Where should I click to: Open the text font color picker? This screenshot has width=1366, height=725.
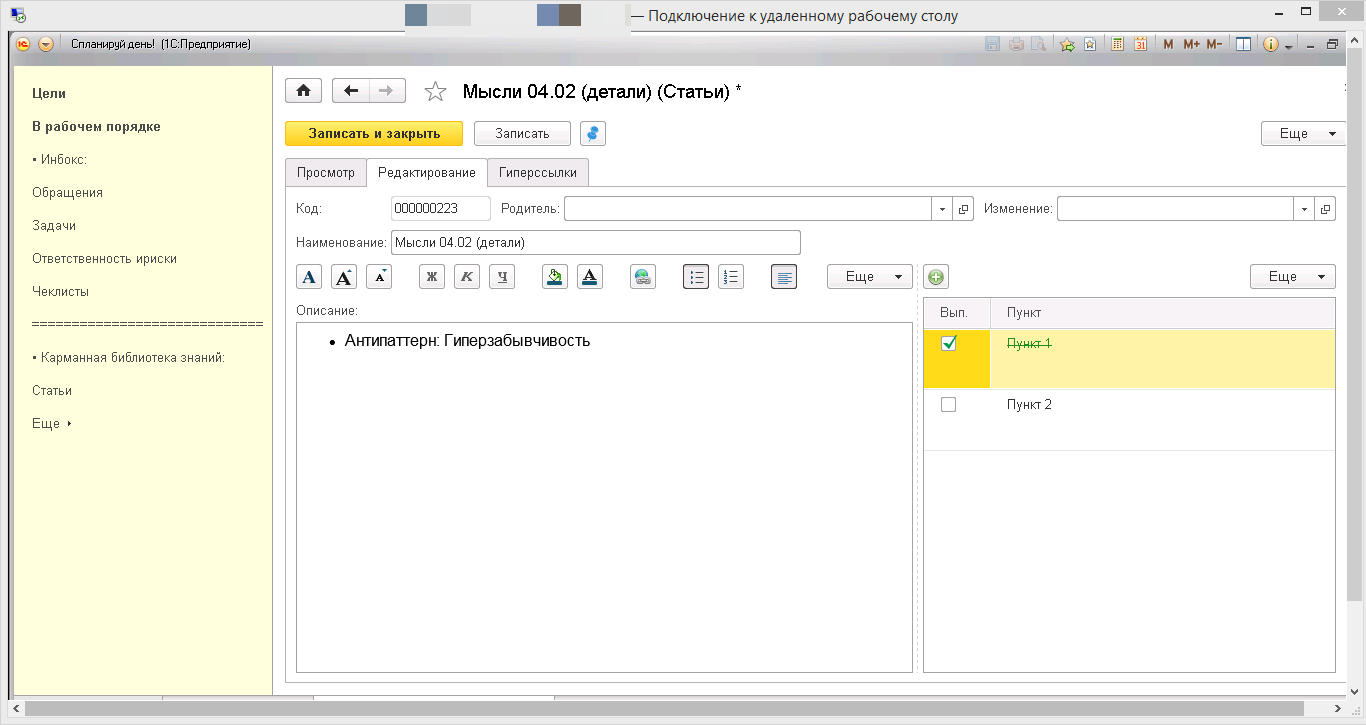click(x=590, y=277)
